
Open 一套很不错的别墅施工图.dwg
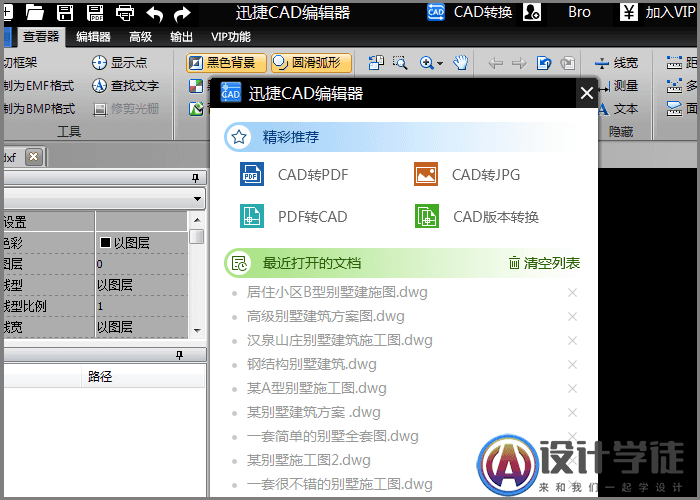point(340,484)
